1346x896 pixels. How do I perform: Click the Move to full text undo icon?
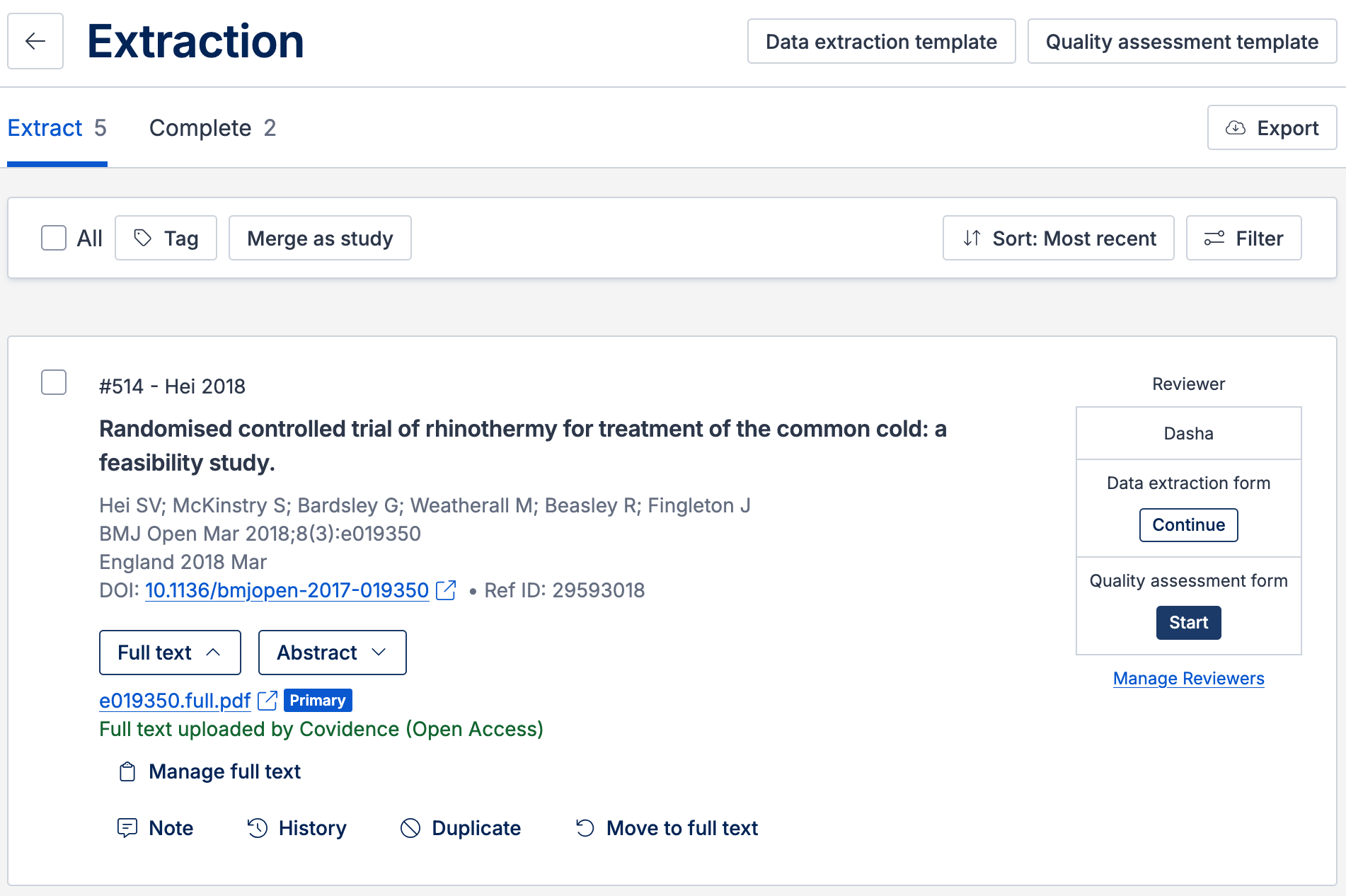(585, 828)
